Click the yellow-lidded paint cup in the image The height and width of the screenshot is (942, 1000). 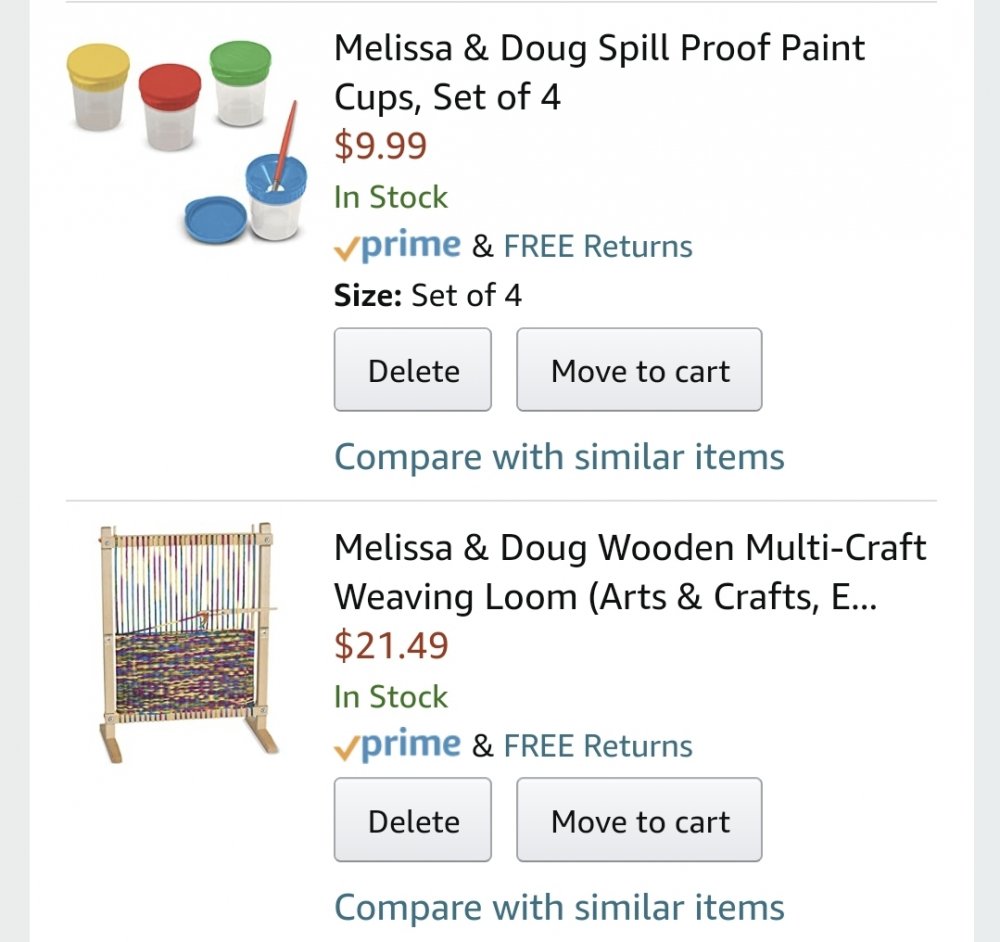point(98,85)
